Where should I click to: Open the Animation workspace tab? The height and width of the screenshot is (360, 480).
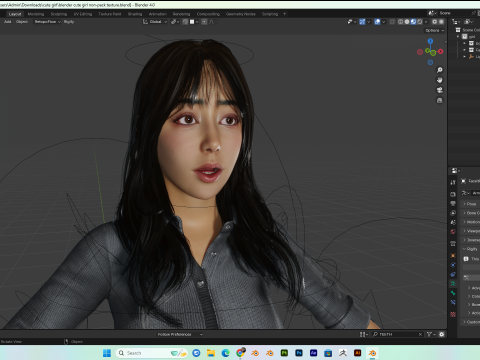coord(157,14)
